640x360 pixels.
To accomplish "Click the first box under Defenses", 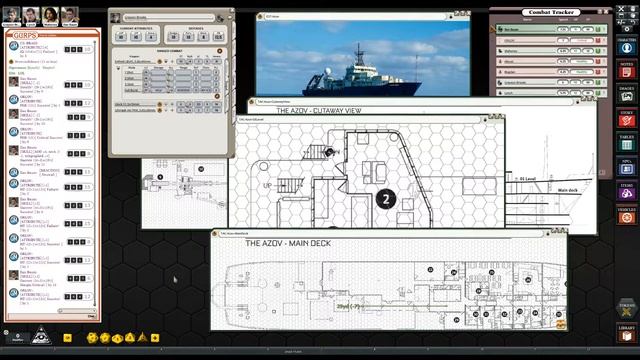I will pyautogui.click(x=173, y=37).
